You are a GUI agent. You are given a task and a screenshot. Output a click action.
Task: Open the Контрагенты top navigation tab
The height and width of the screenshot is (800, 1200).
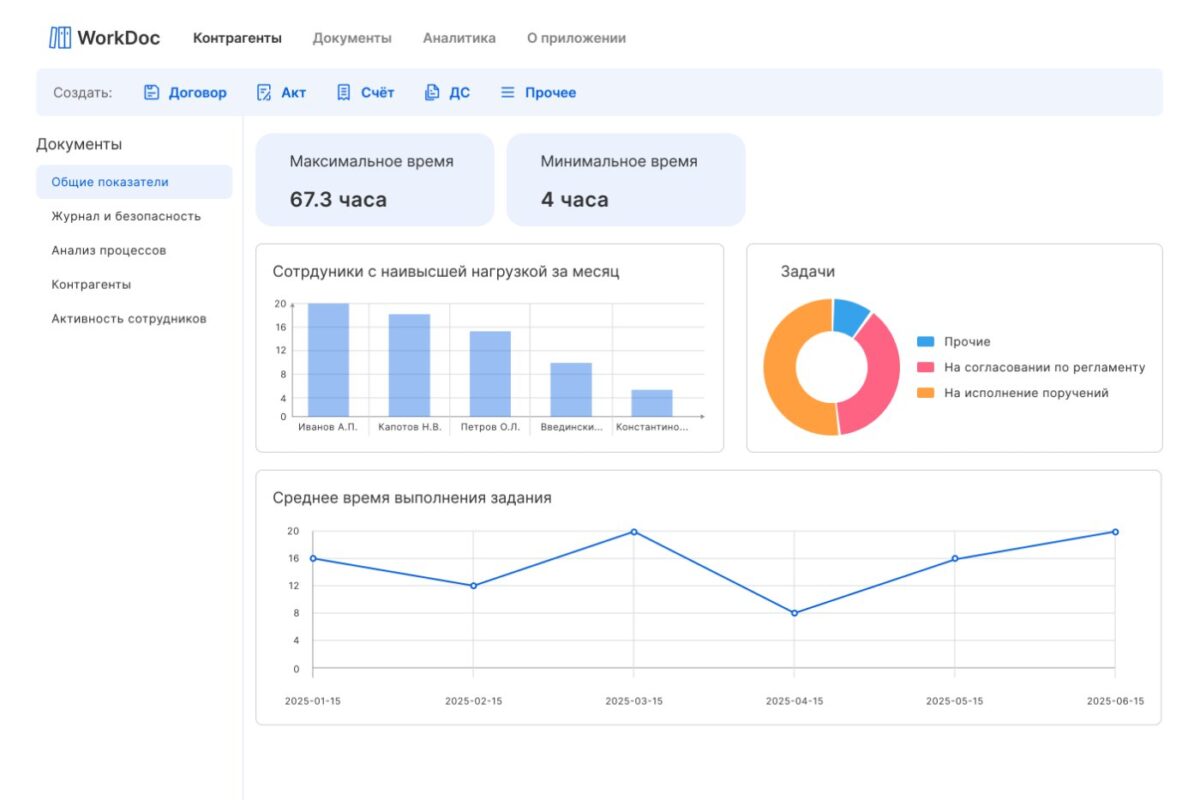pyautogui.click(x=237, y=38)
